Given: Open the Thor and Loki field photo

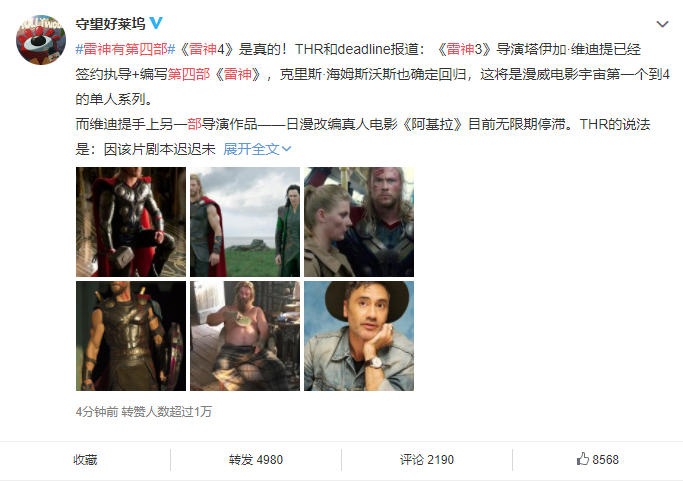Looking at the screenshot, I should [245, 222].
